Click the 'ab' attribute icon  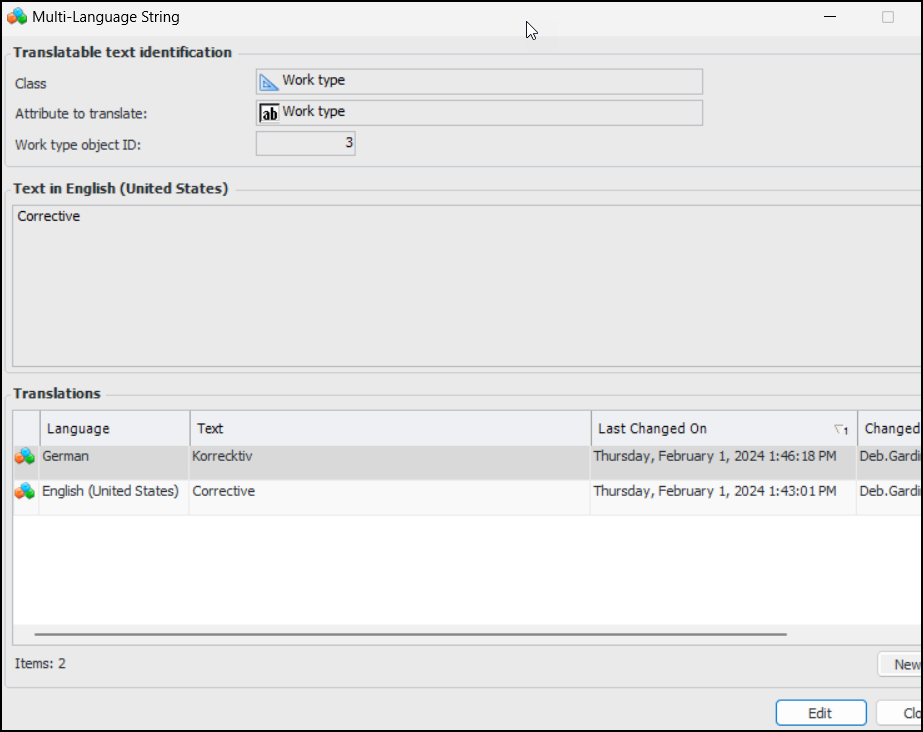[x=269, y=113]
